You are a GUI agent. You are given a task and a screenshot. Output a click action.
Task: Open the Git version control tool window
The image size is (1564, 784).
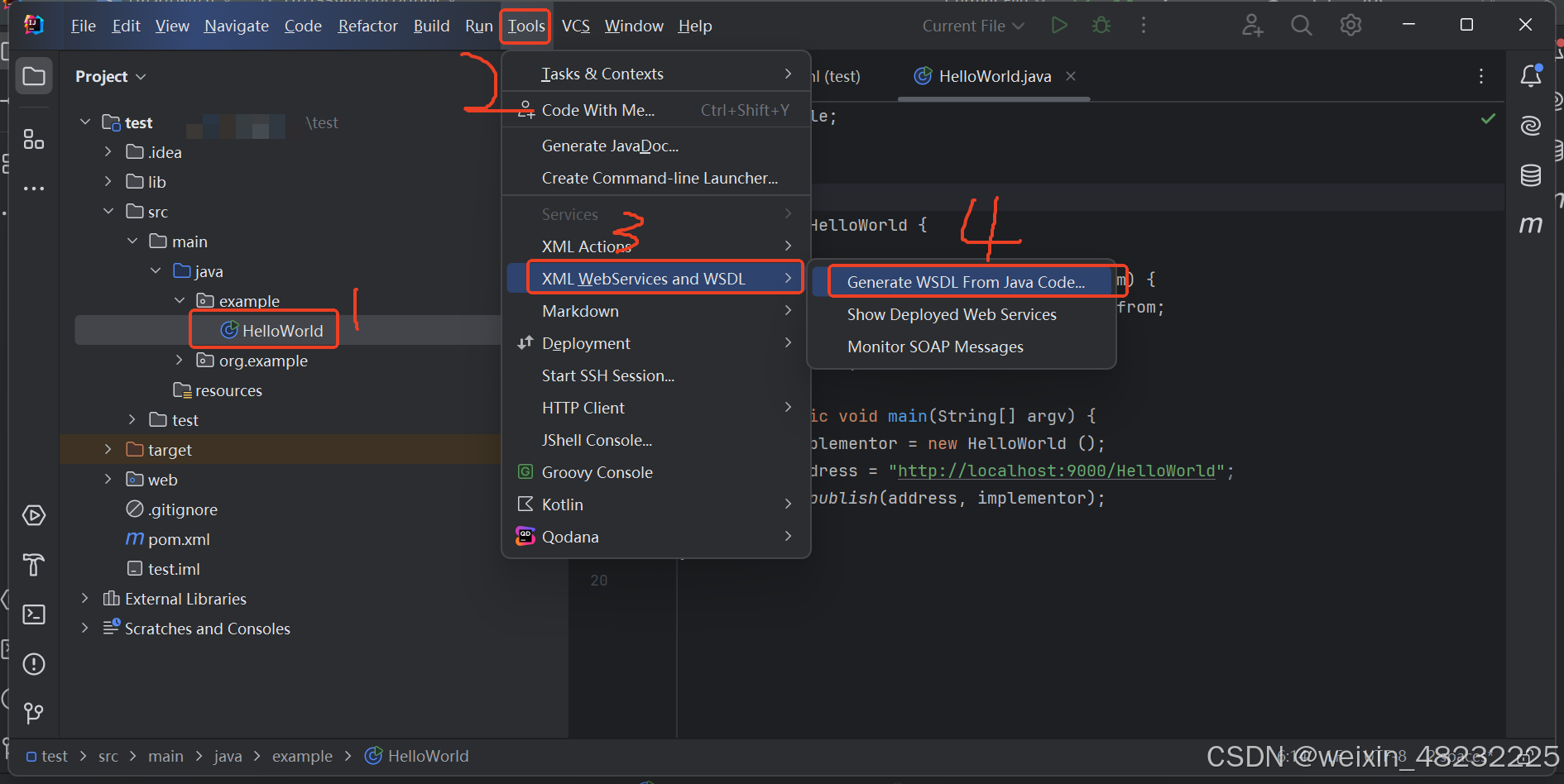[x=34, y=713]
